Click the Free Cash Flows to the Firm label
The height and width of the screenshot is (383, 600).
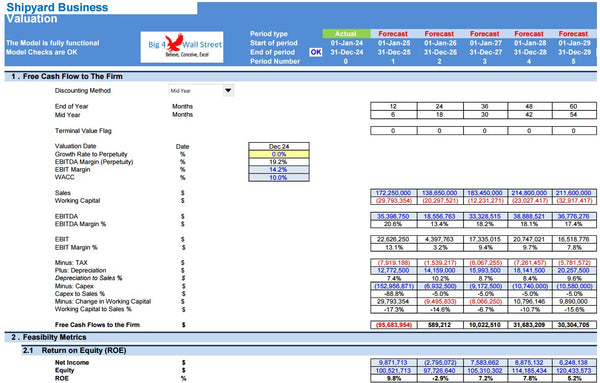coord(97,325)
